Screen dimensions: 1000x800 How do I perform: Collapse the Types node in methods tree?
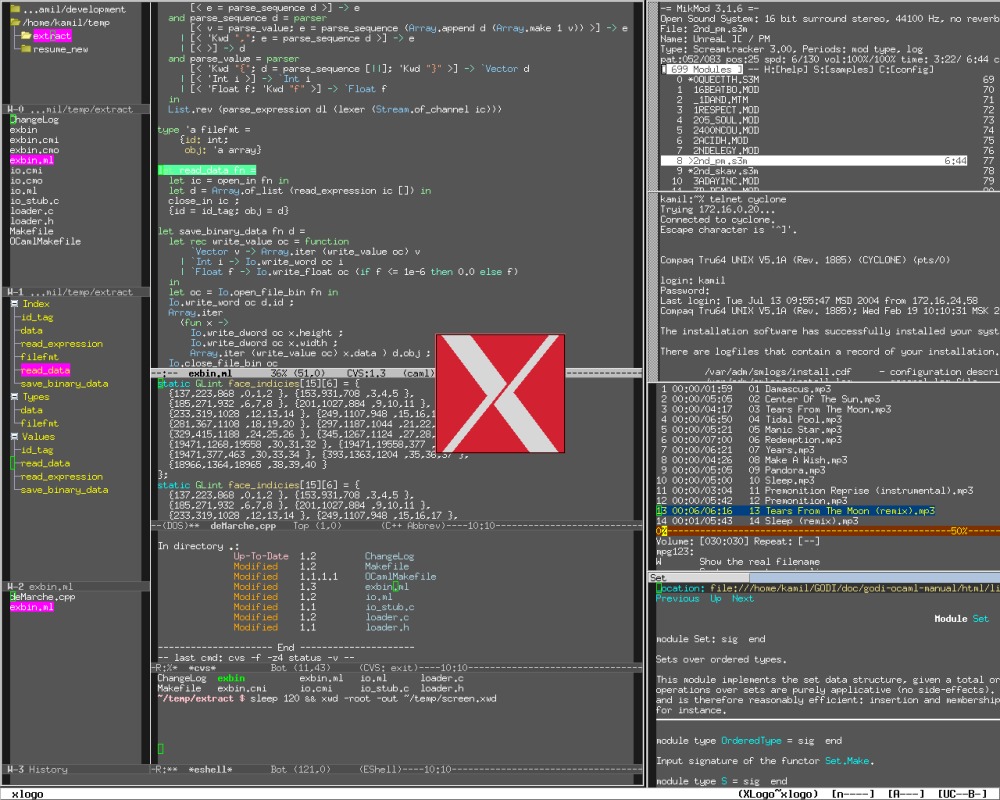point(14,397)
